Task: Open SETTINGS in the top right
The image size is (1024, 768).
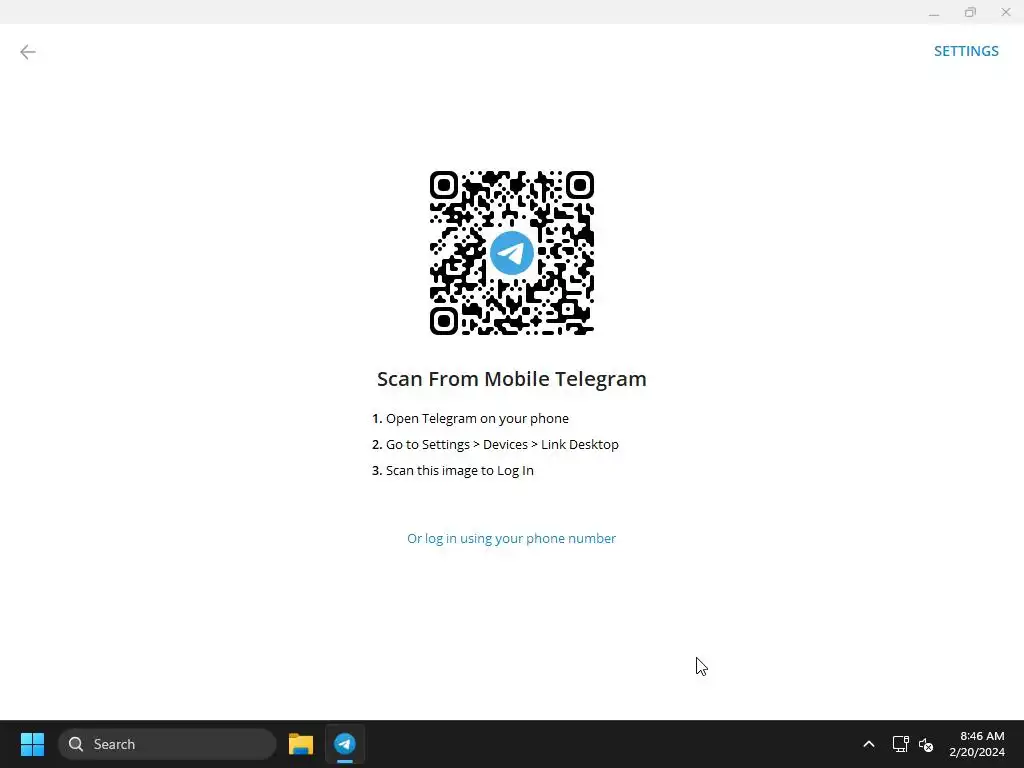Action: [966, 51]
